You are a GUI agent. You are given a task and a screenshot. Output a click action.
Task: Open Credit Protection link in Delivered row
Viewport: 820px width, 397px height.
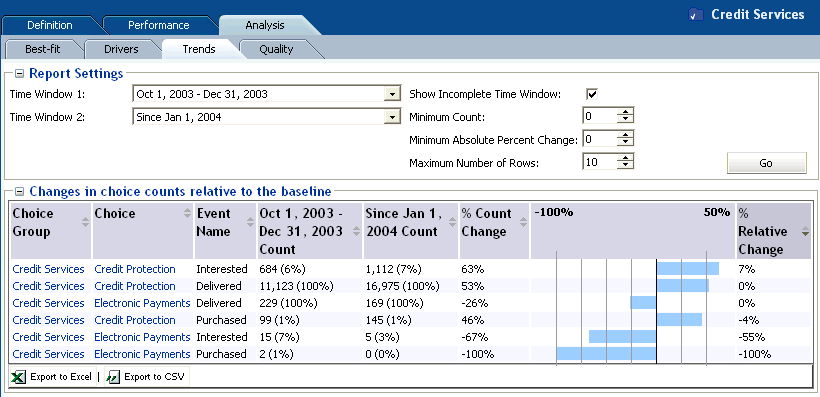click(135, 286)
